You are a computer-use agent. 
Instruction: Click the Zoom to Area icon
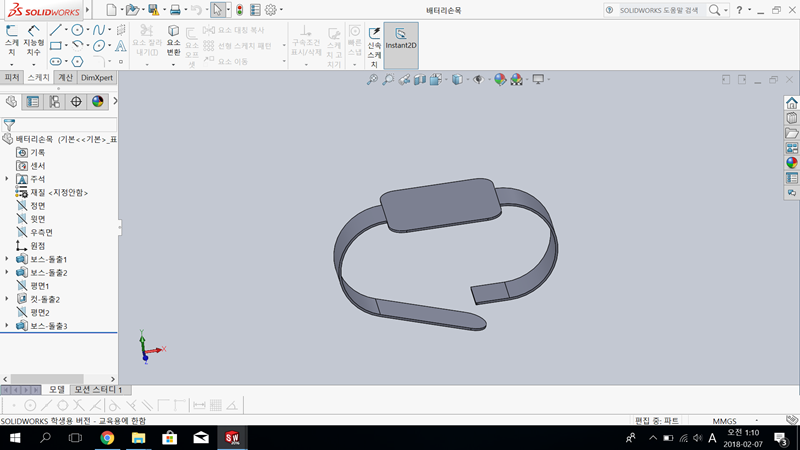pos(388,79)
